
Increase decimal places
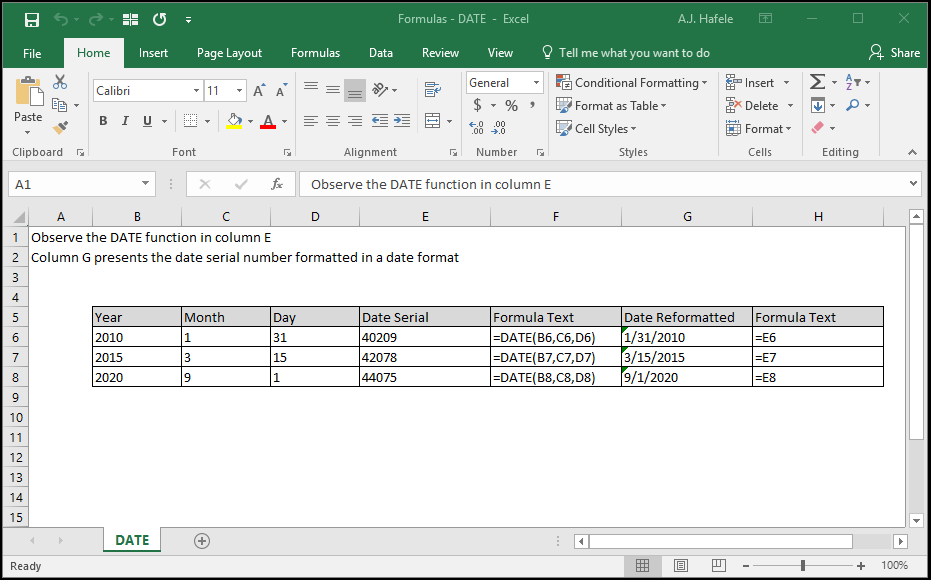coord(476,128)
